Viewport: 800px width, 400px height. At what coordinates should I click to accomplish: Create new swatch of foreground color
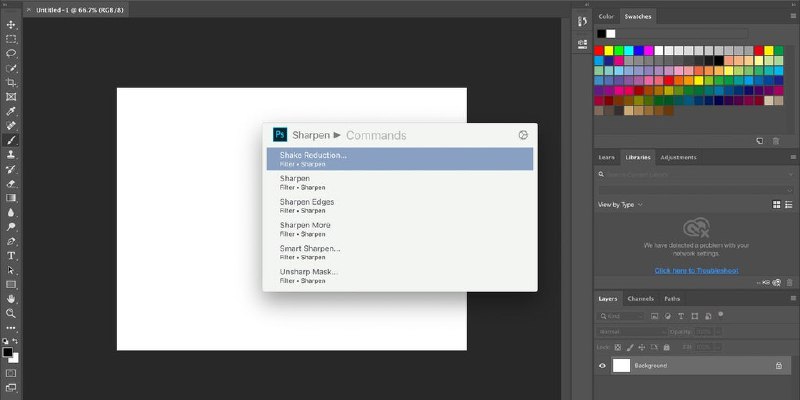[x=760, y=141]
